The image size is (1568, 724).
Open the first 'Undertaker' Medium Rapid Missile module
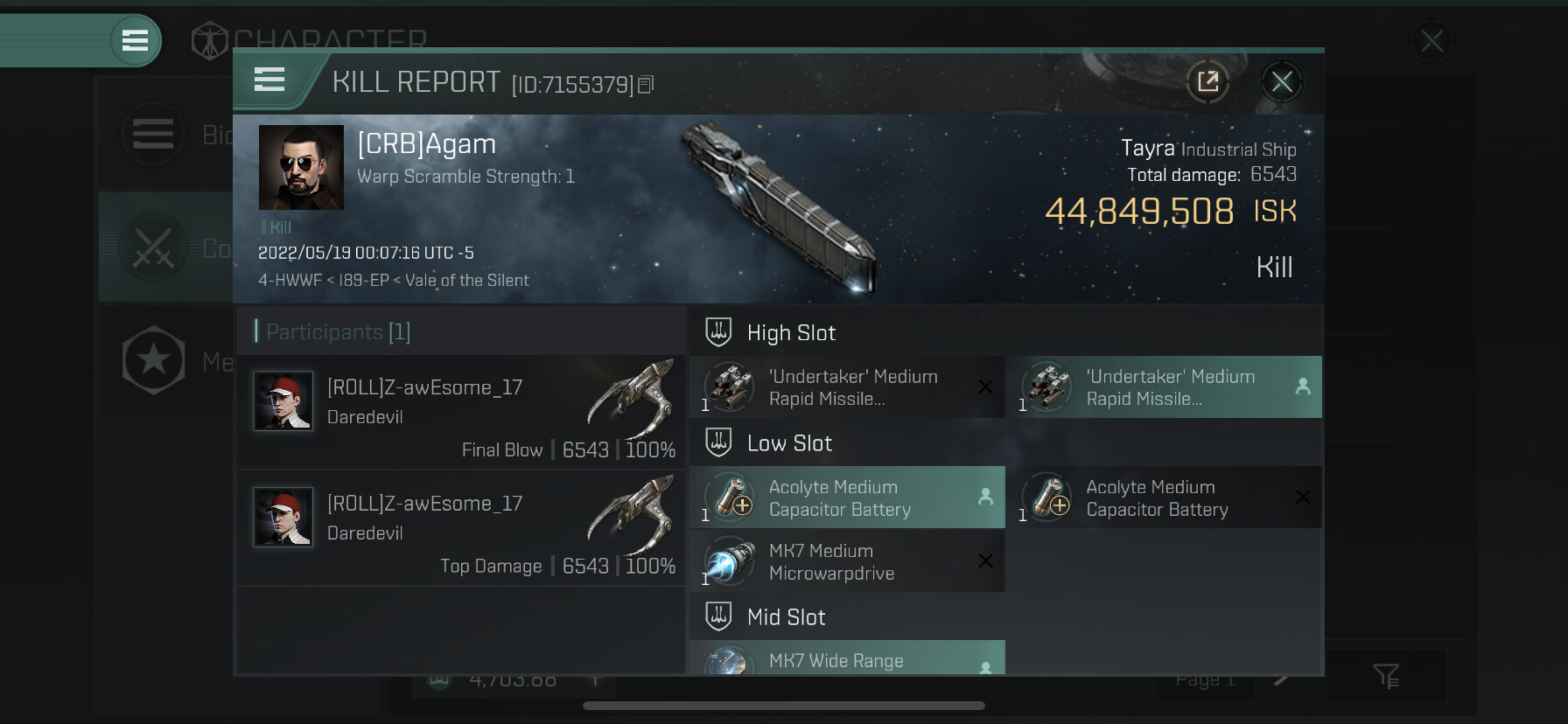(847, 387)
